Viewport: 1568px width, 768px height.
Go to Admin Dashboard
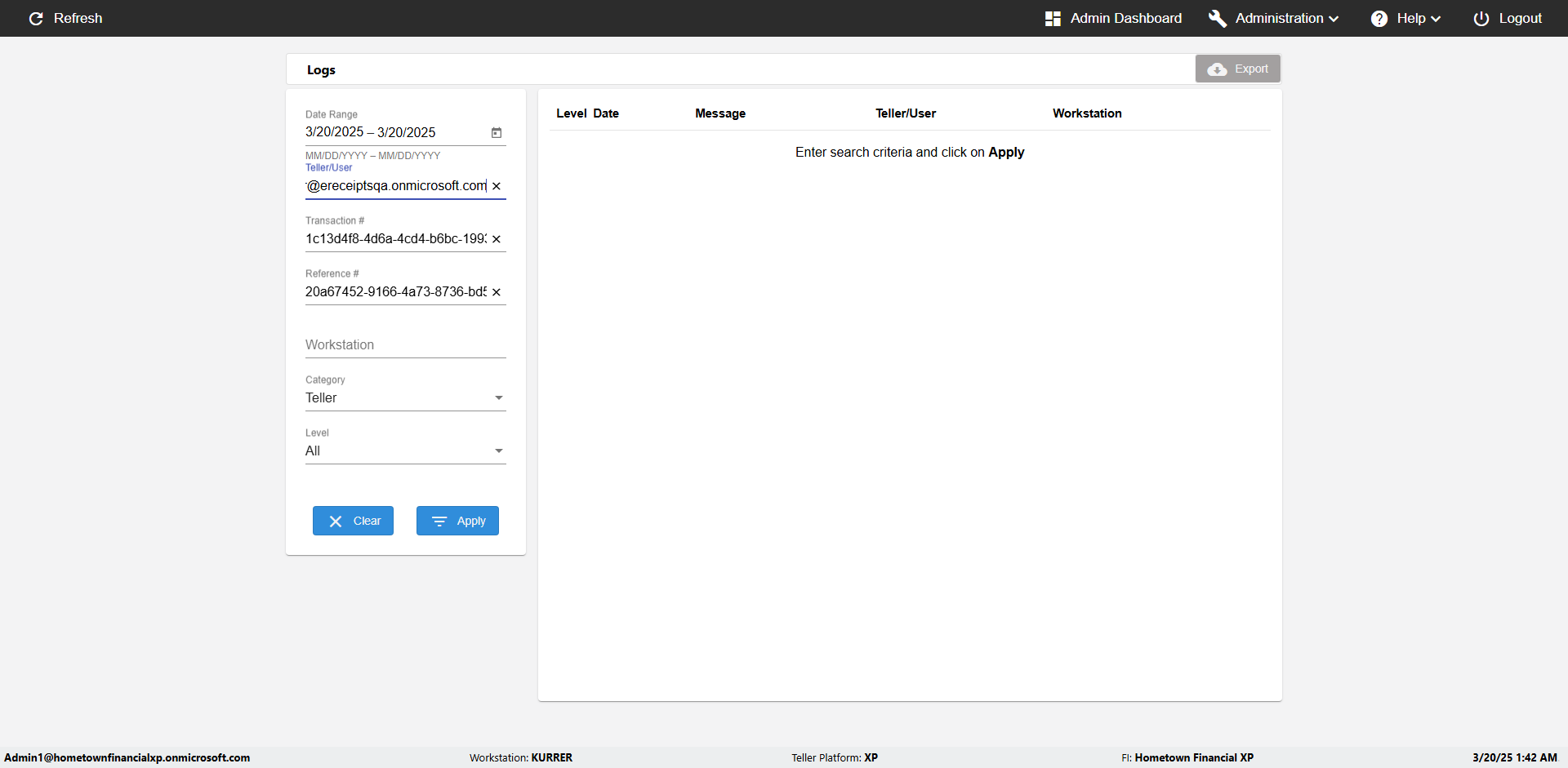tap(1114, 18)
